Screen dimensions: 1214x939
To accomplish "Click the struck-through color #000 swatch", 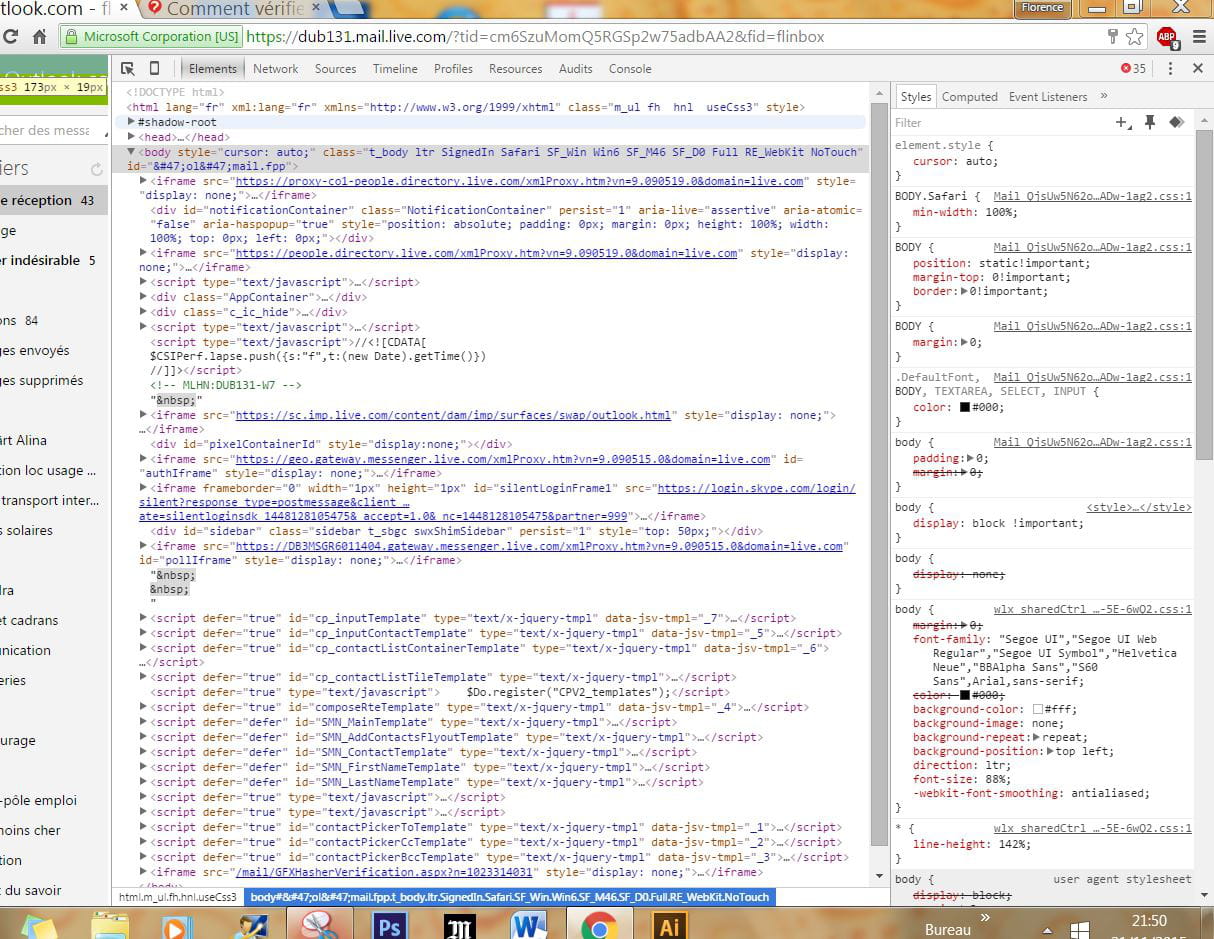I will [965, 695].
